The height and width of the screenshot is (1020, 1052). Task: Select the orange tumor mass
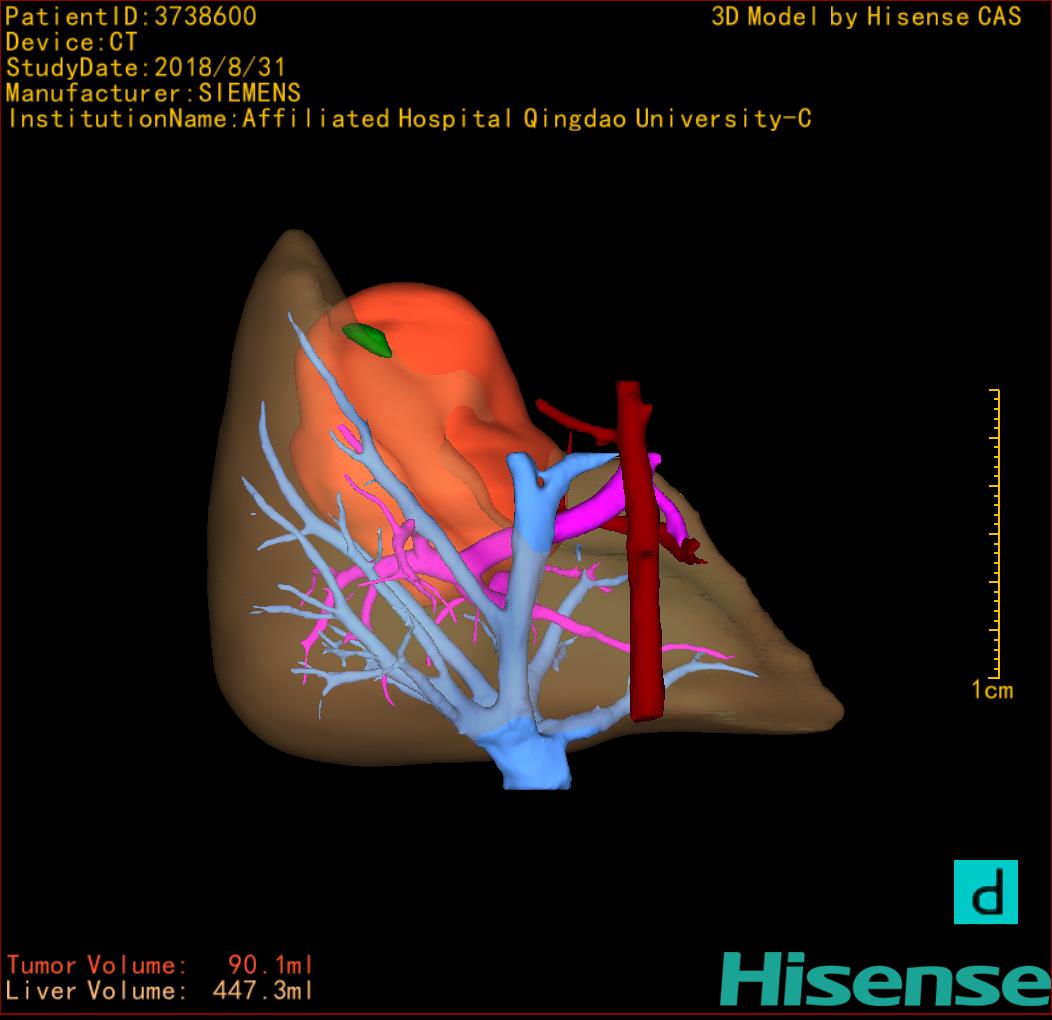pyautogui.click(x=440, y=380)
